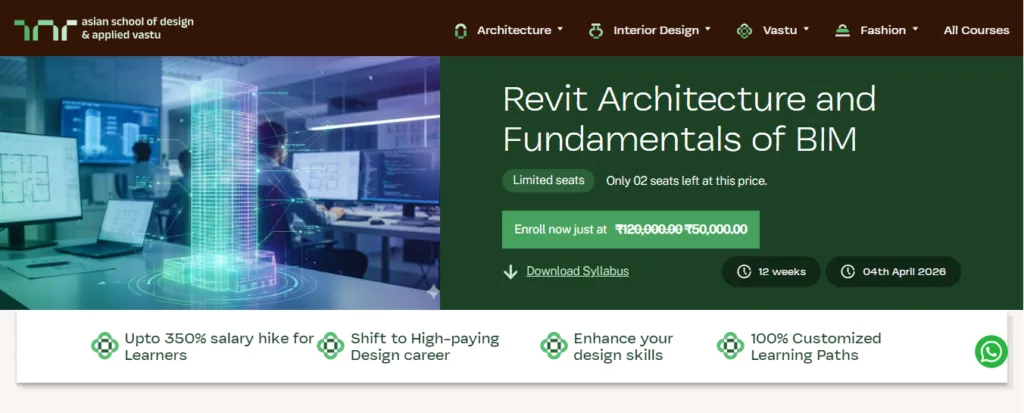
Task: Click the Vastu menu icon
Action: [744, 31]
